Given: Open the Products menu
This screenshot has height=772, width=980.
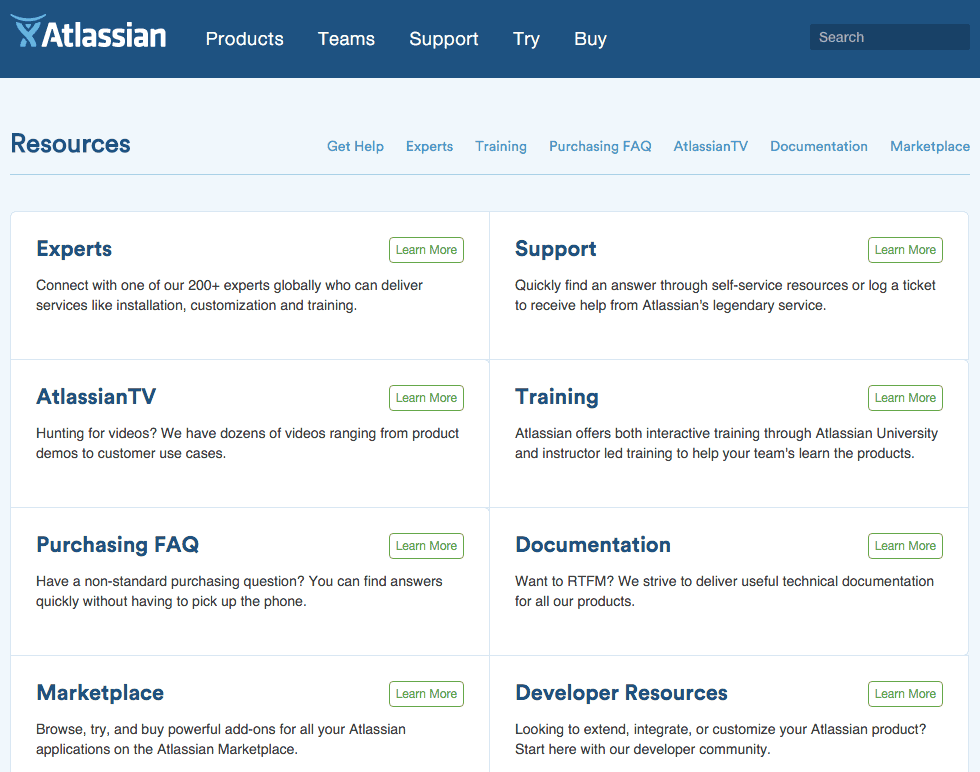Looking at the screenshot, I should [x=244, y=39].
